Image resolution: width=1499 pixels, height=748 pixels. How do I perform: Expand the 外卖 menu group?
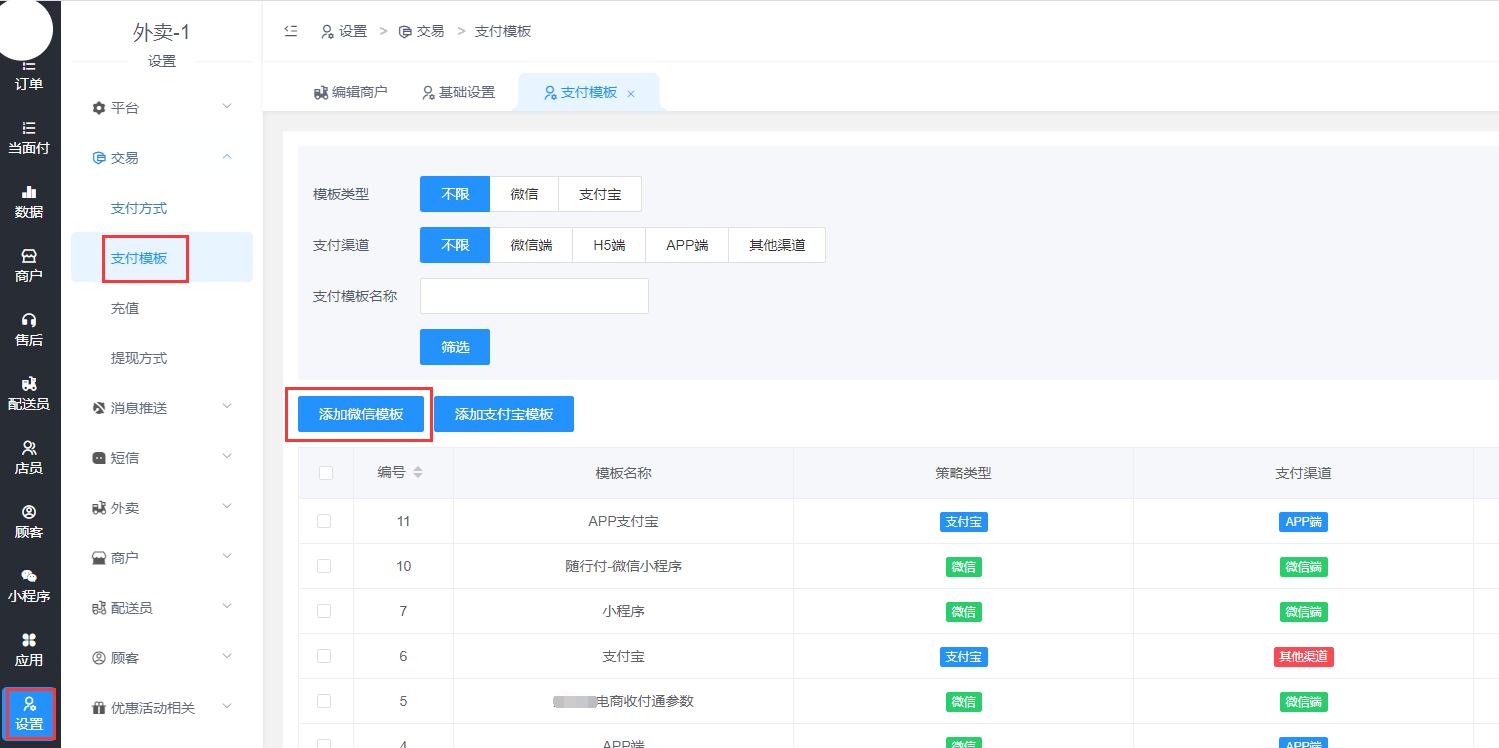click(x=162, y=507)
